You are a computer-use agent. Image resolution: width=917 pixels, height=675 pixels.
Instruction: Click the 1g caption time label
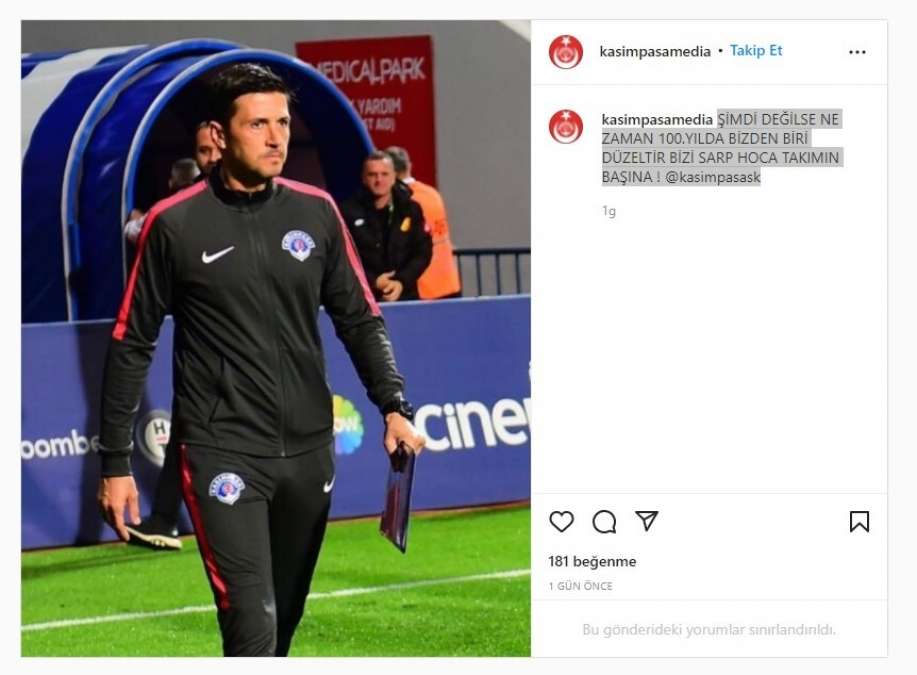click(609, 211)
